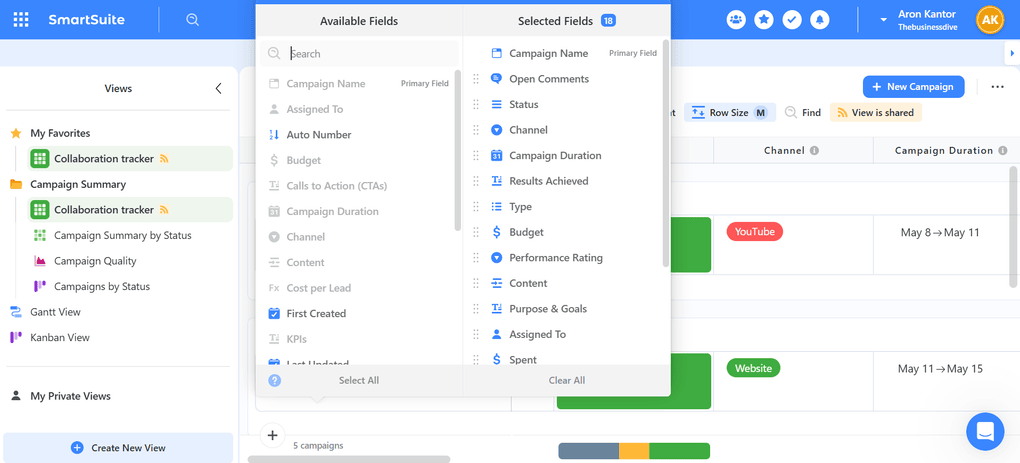The height and width of the screenshot is (463, 1020).
Task: Click Create New View button
Action: click(x=118, y=447)
